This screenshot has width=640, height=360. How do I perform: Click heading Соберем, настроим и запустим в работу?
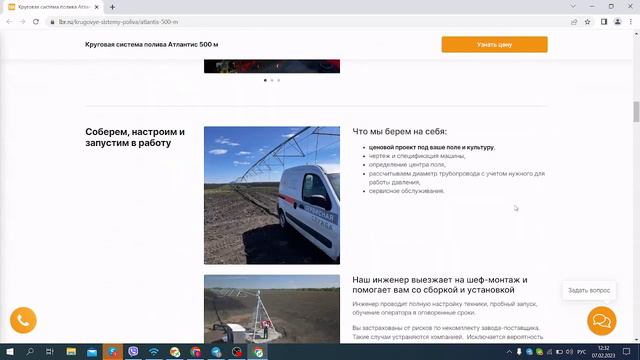[135, 137]
